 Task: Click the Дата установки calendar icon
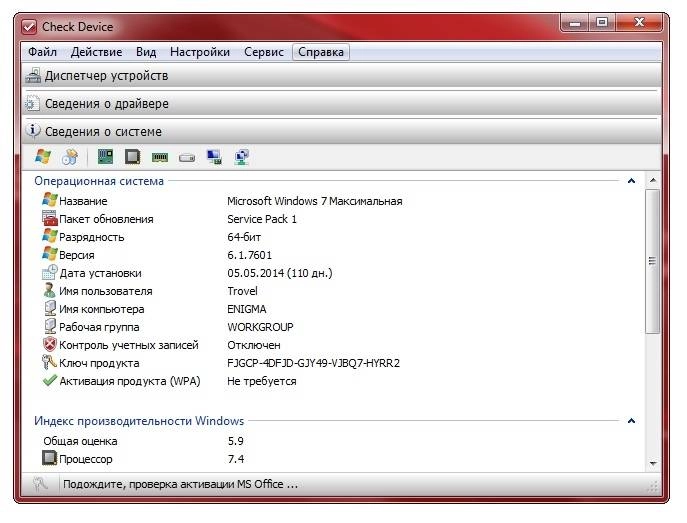(x=50, y=272)
